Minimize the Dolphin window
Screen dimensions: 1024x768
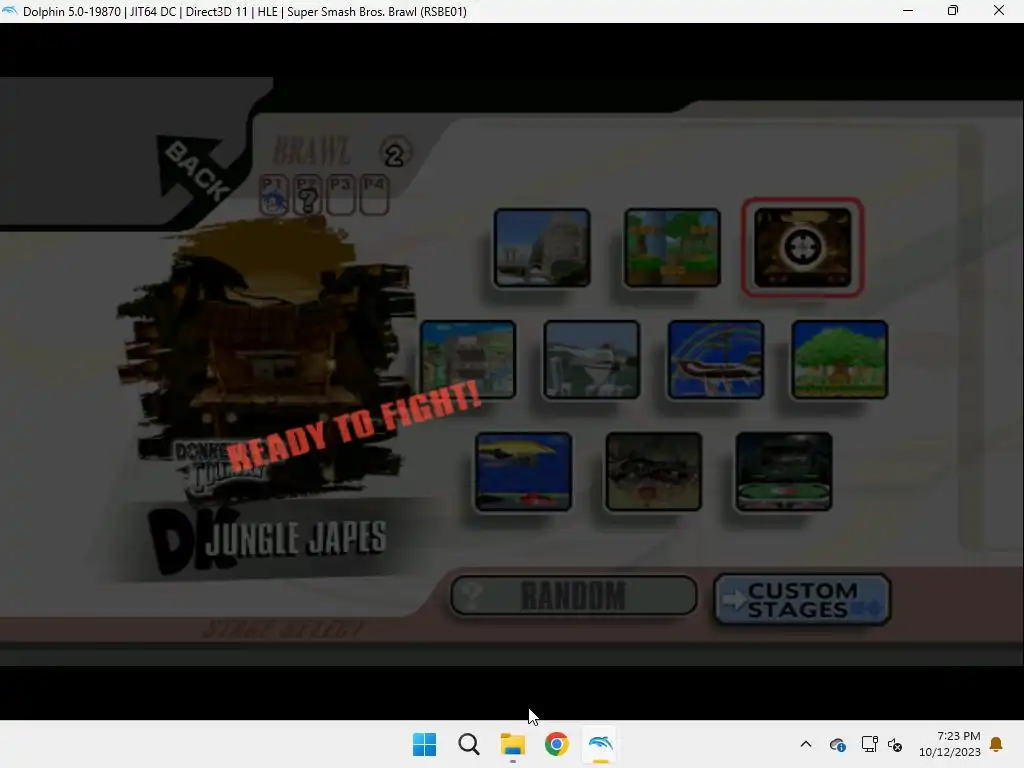tap(908, 11)
